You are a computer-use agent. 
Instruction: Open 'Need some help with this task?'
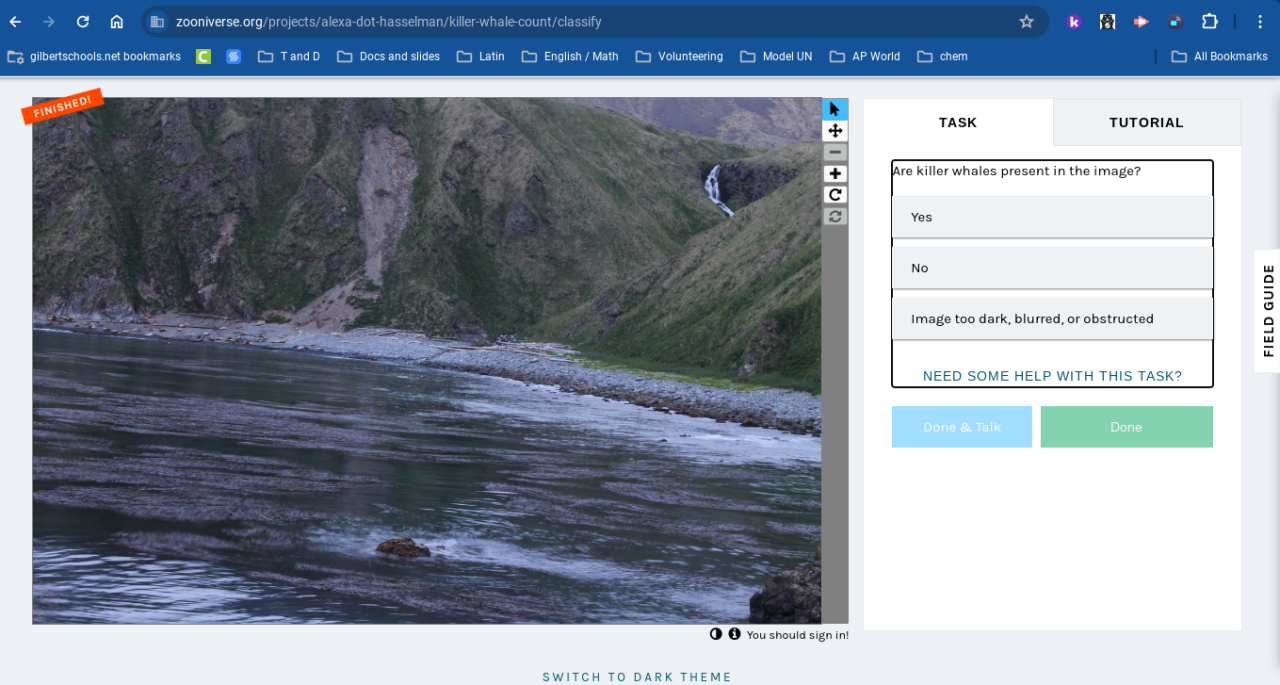(x=1052, y=376)
